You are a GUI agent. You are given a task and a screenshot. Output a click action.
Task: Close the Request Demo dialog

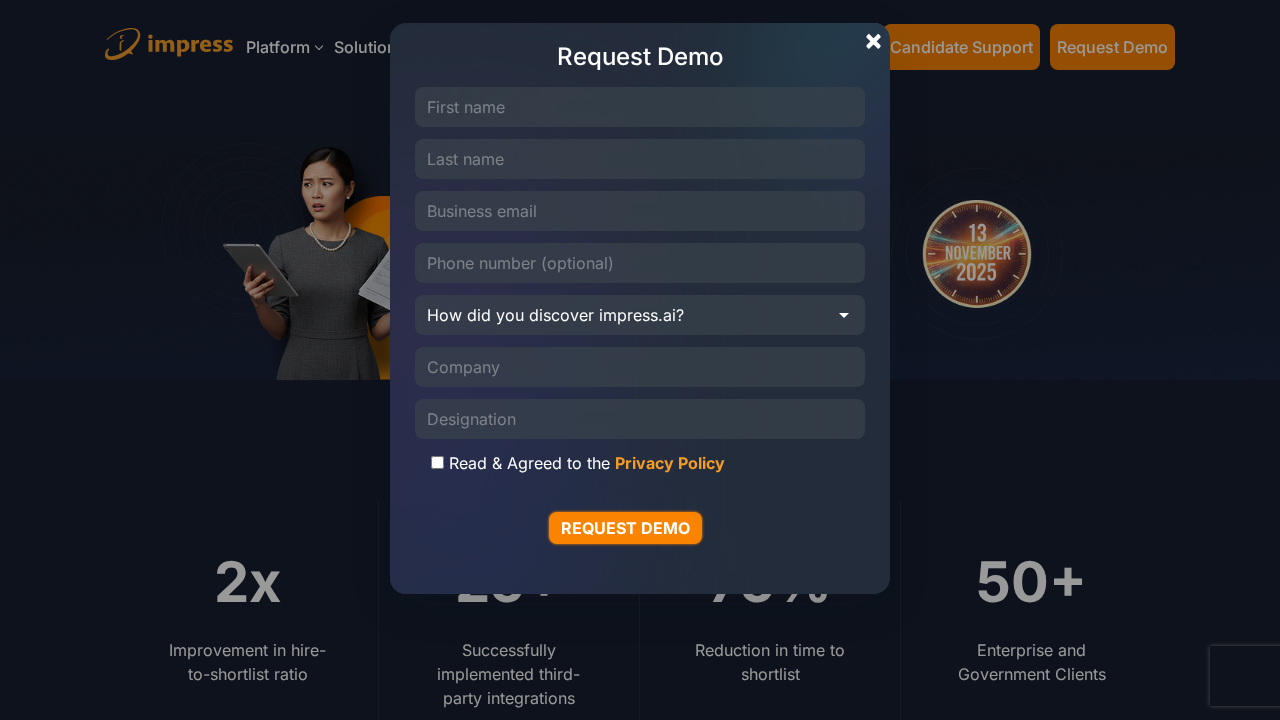pyautogui.click(x=873, y=41)
